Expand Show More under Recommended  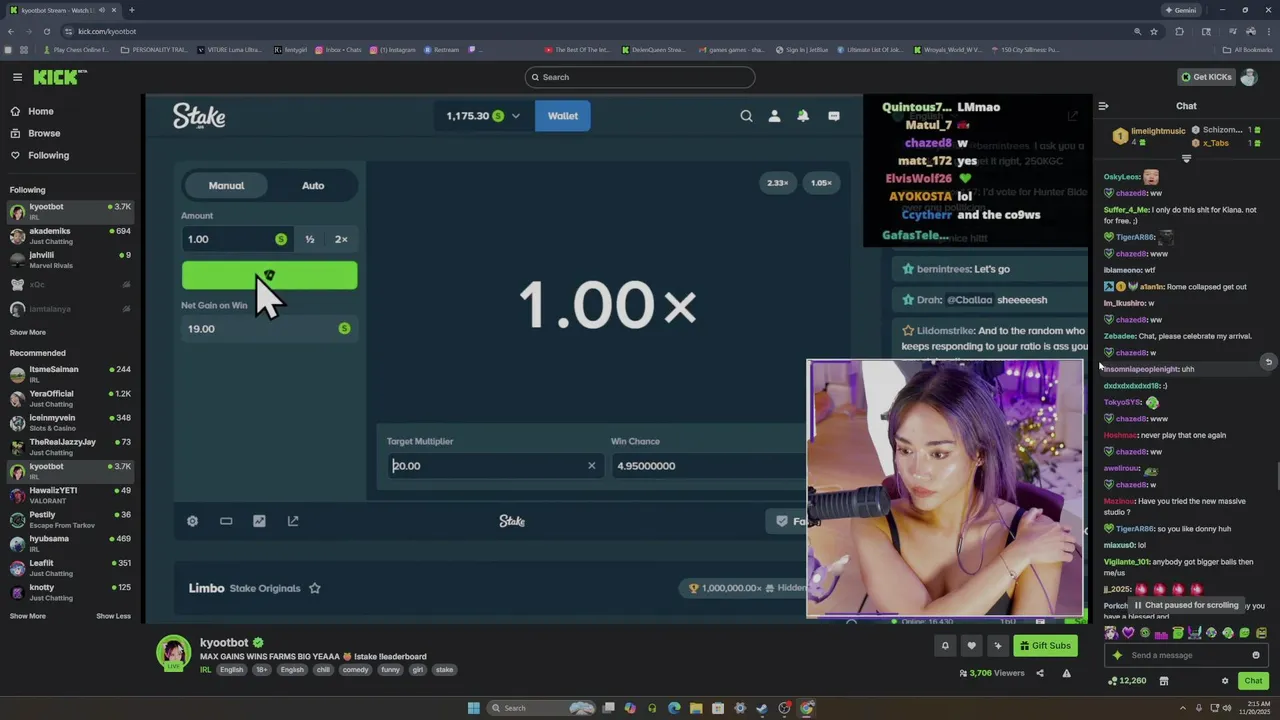28,616
